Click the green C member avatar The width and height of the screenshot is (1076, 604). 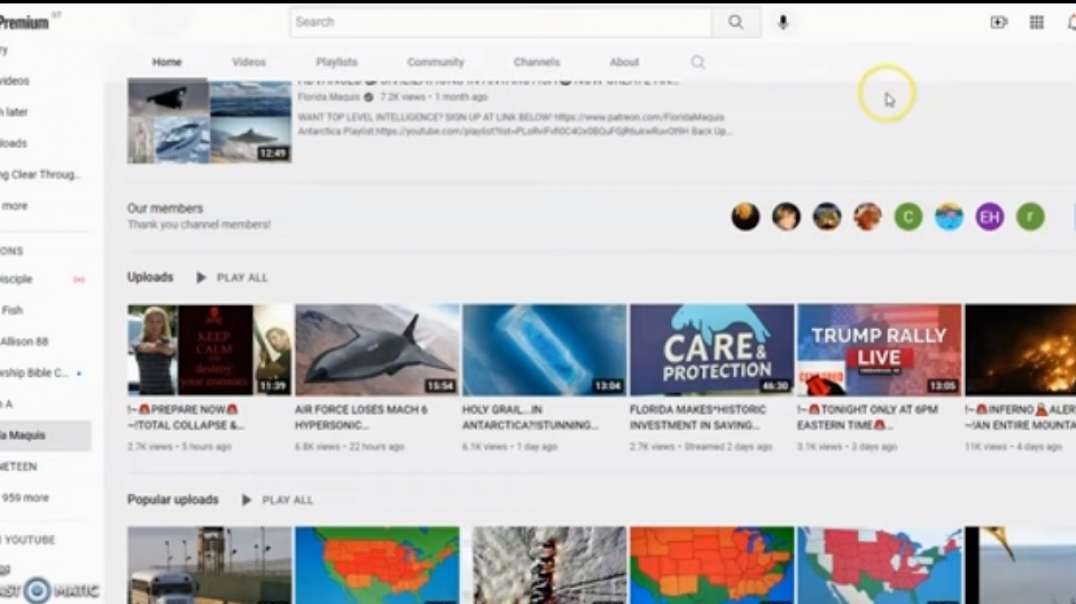[x=909, y=217]
